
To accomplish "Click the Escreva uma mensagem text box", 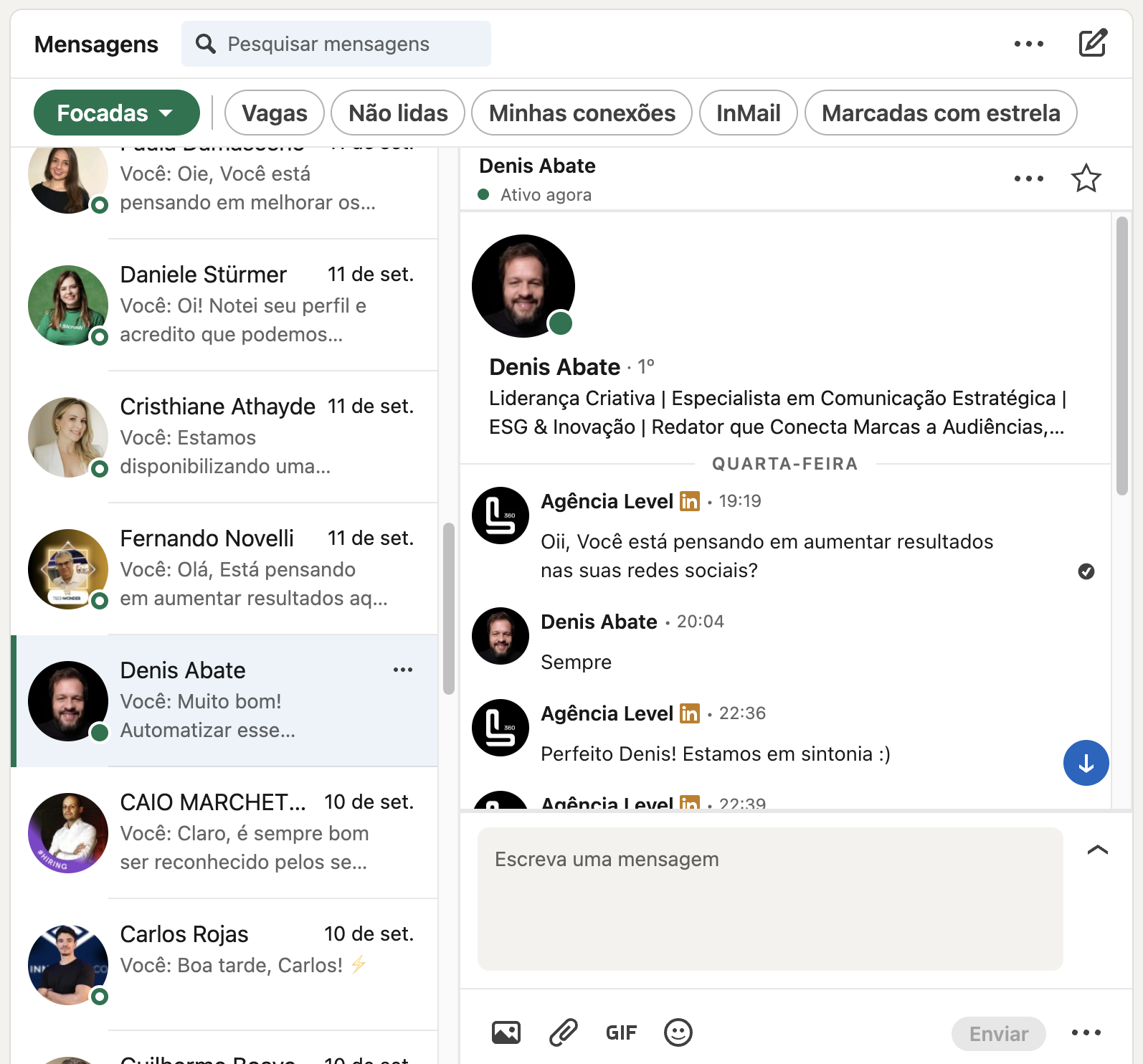I will coord(770,899).
